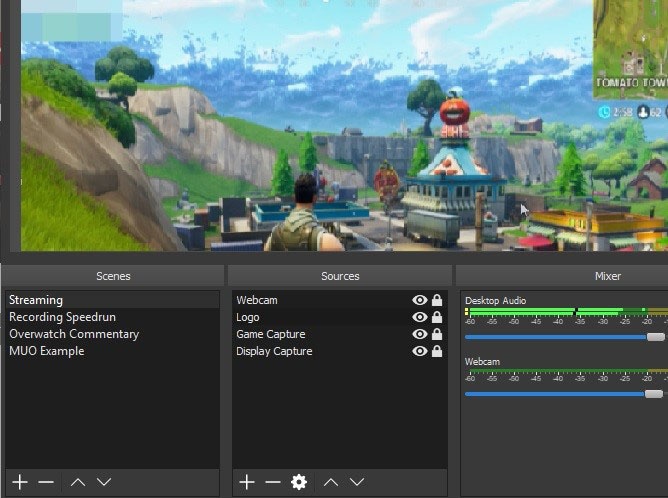Remove the selected source with the minus icon
The image size is (668, 498).
coord(273,482)
